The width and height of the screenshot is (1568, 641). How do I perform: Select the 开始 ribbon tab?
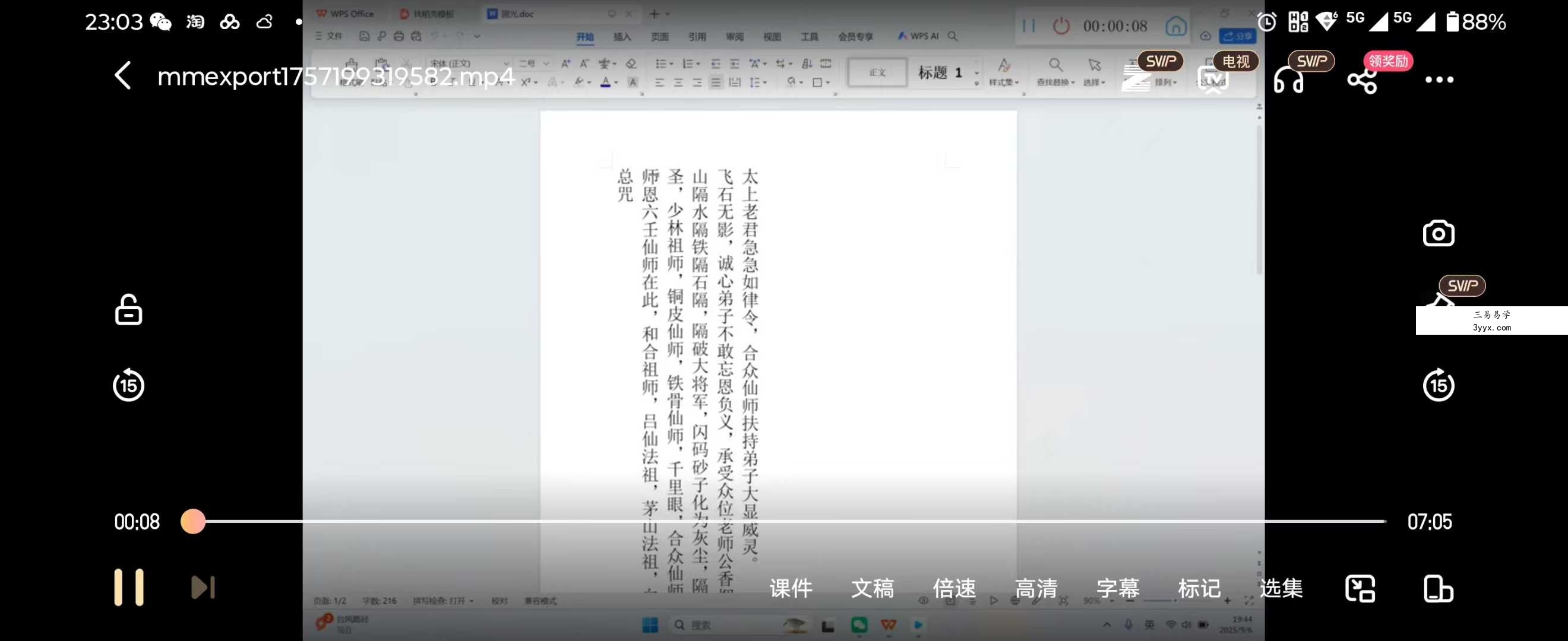pos(585,37)
